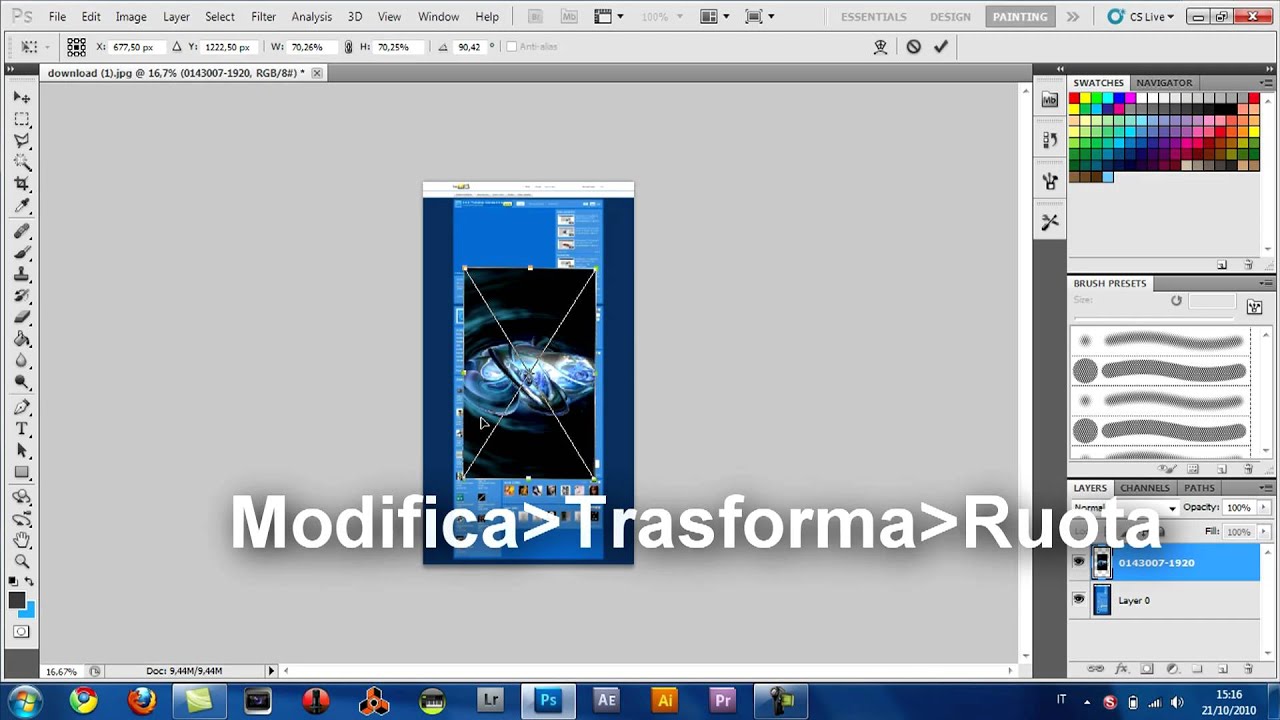Open the Arrange Documents dropdown
The width and height of the screenshot is (1280, 720).
click(714, 17)
